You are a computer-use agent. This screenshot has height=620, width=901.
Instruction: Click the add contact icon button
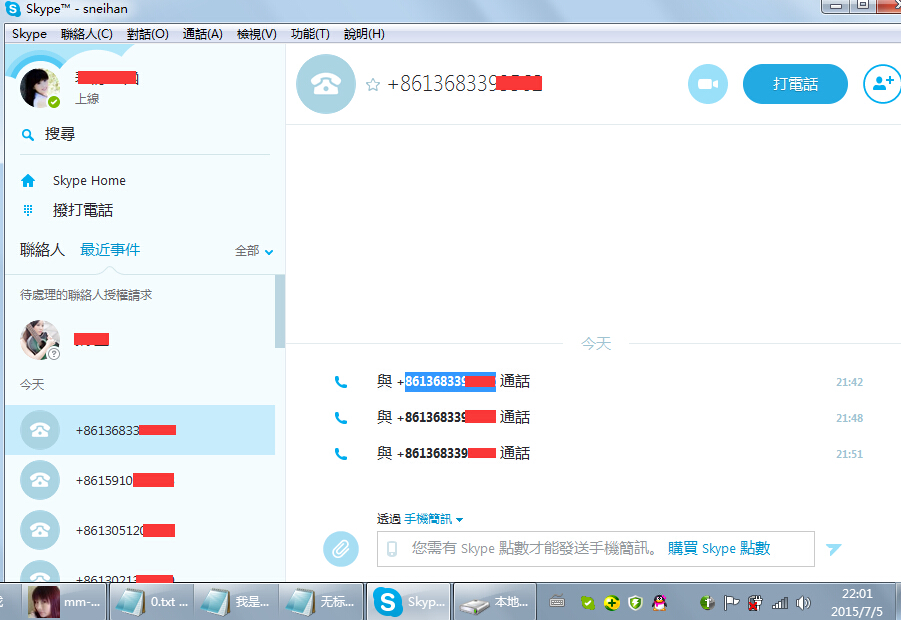tap(882, 84)
